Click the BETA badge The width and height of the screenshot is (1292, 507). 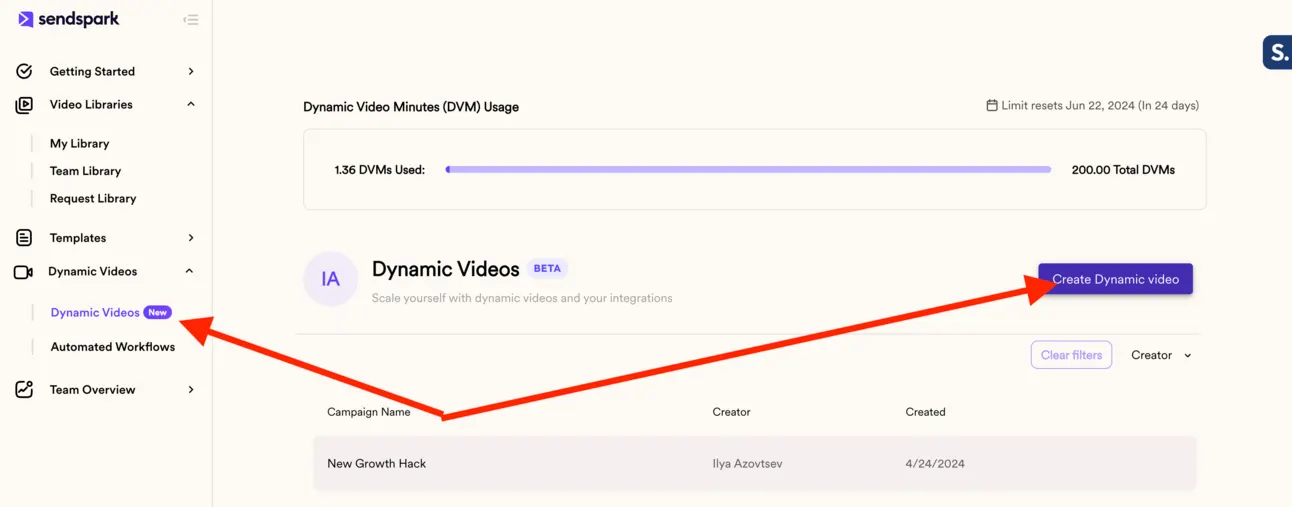547,269
